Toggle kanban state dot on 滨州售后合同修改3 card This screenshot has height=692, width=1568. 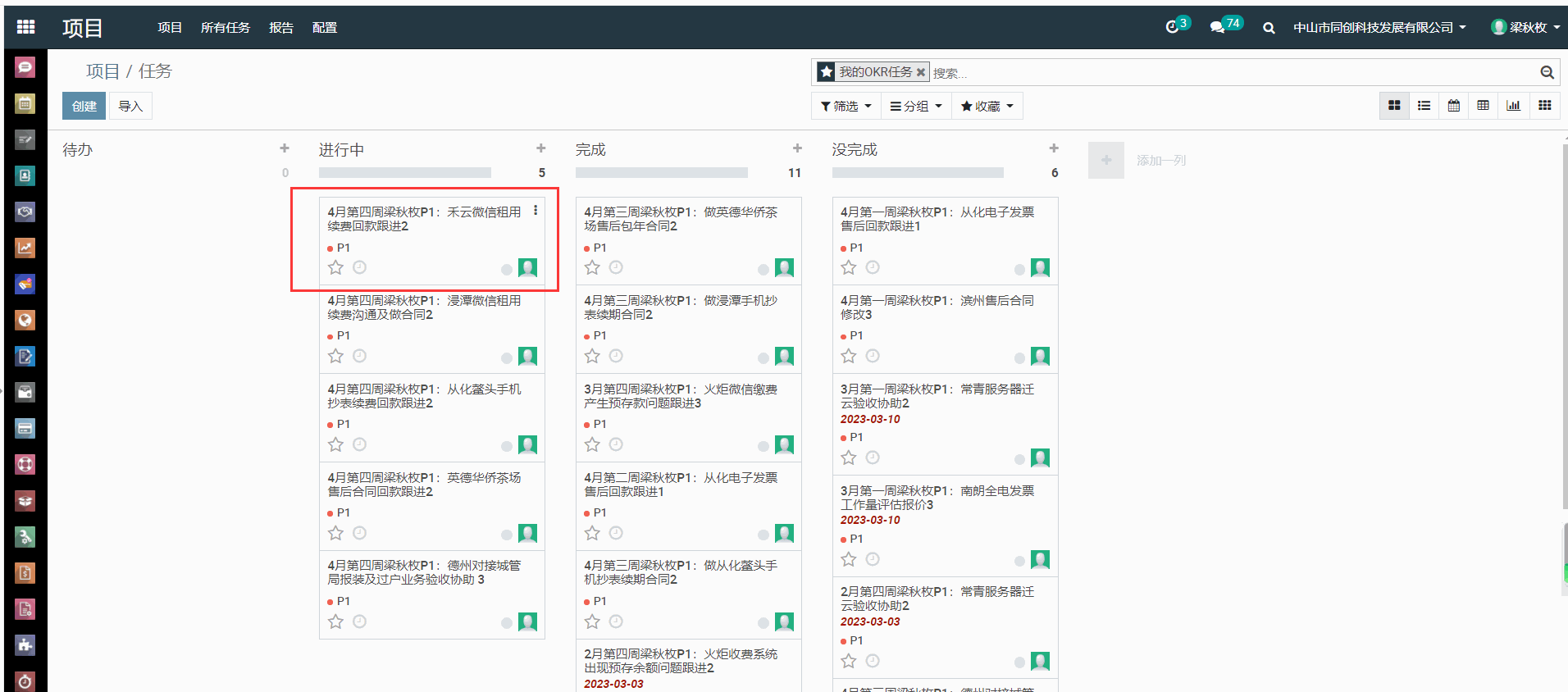click(x=1019, y=357)
